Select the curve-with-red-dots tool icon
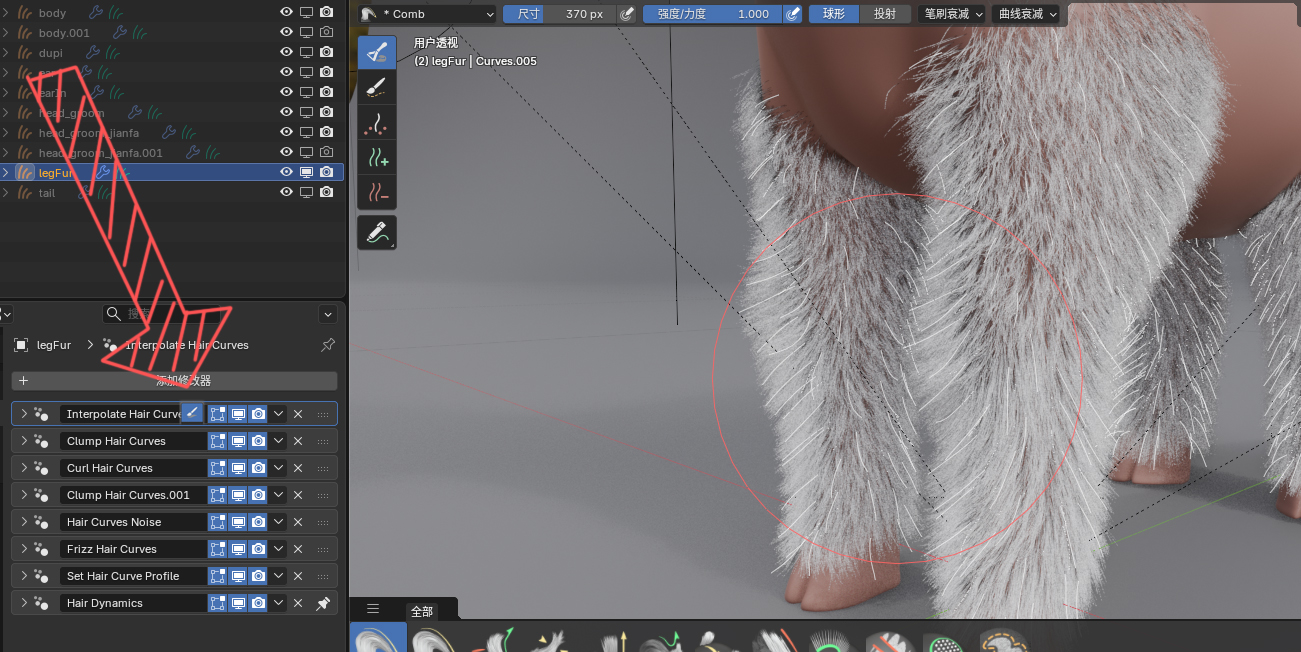 point(377,123)
